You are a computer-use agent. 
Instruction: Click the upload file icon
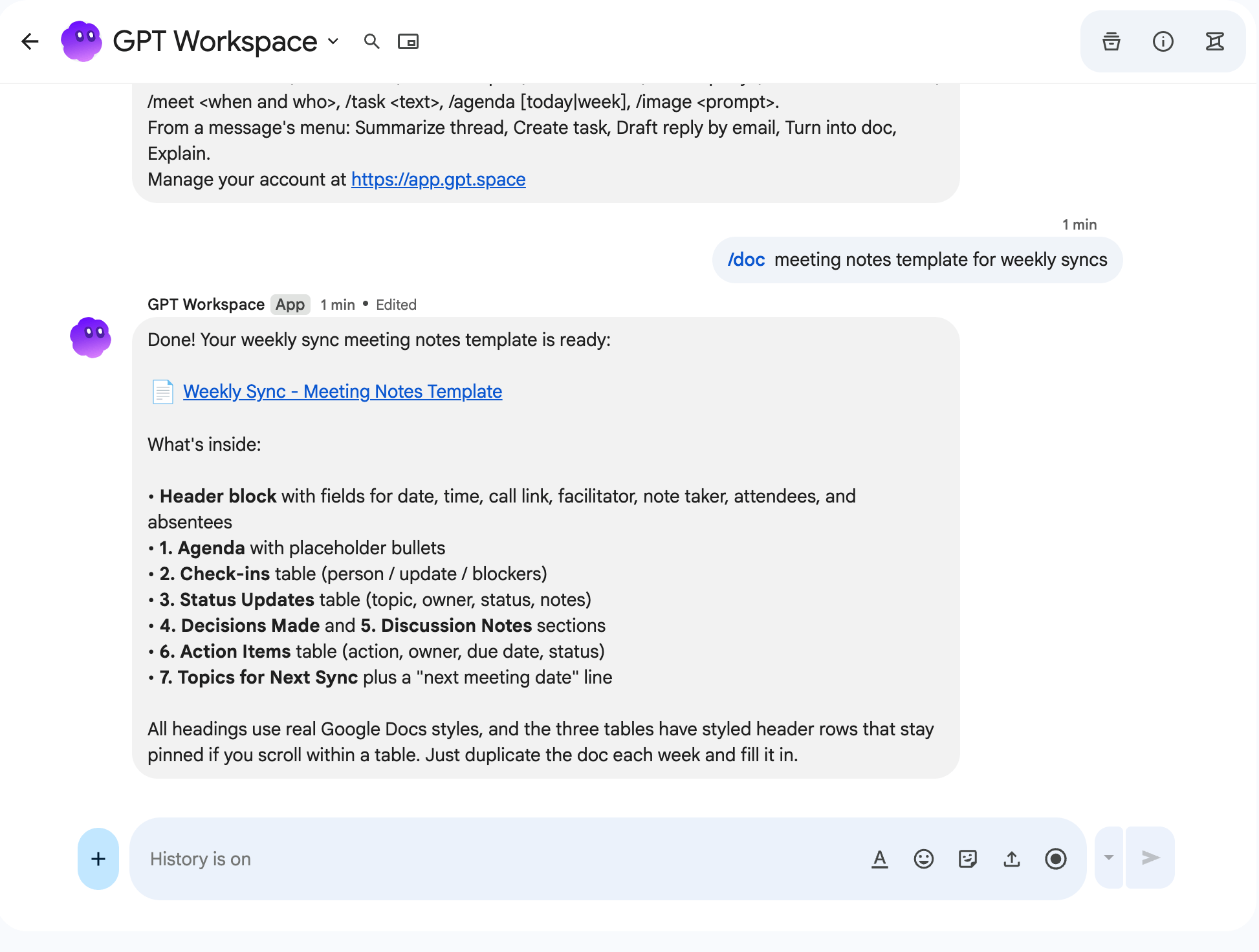point(1012,859)
